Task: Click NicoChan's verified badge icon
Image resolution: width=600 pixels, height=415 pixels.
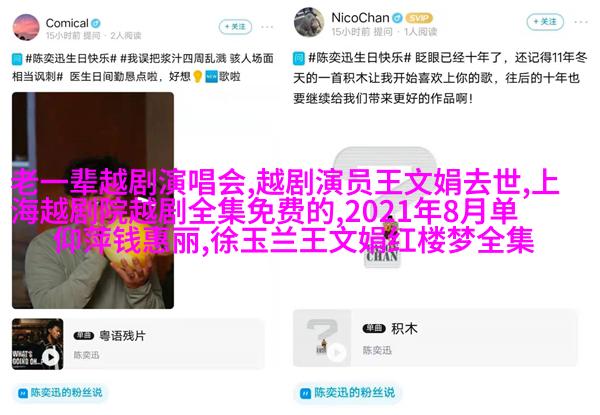Action: [x=398, y=18]
